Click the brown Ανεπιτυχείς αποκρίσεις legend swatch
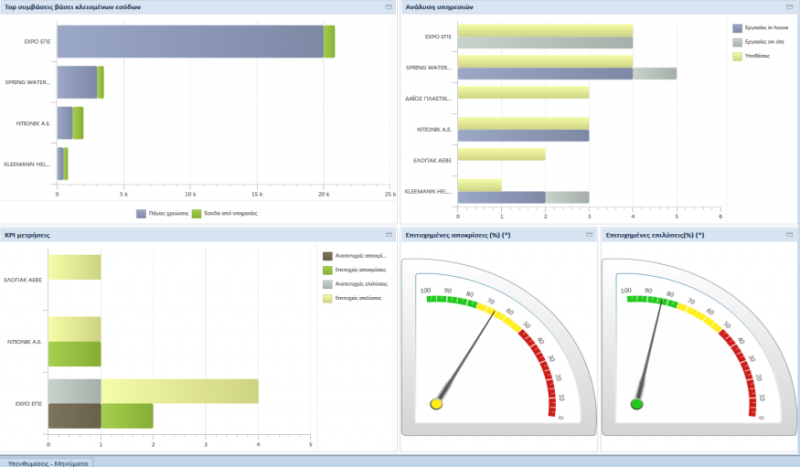The height and width of the screenshot is (467, 800). [328, 256]
